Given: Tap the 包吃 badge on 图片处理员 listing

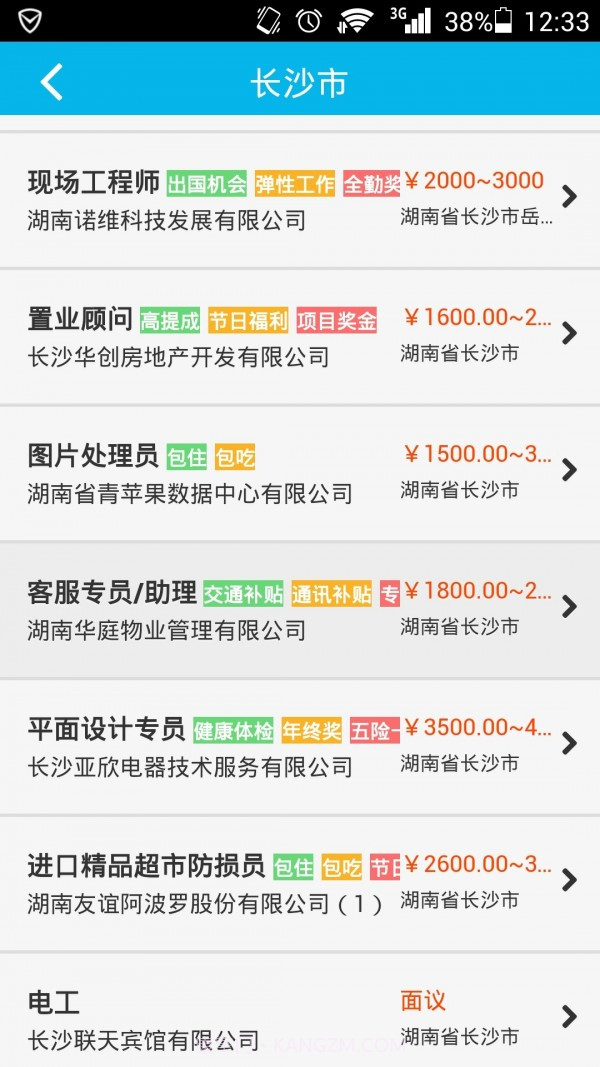Looking at the screenshot, I should tap(236, 457).
